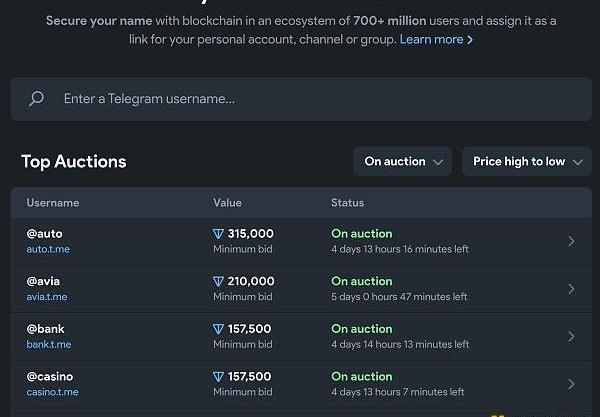Click the Value column header
This screenshot has width=600, height=417.
(x=227, y=203)
